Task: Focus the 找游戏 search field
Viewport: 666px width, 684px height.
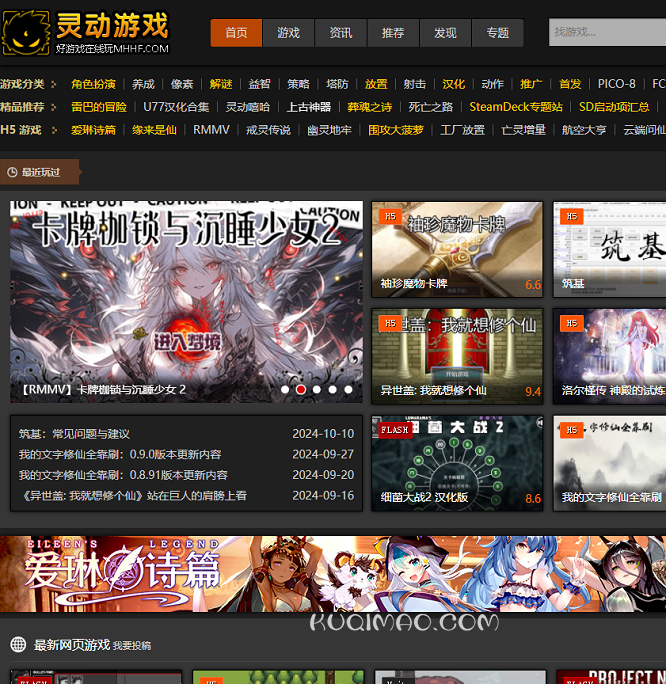Action: click(607, 32)
